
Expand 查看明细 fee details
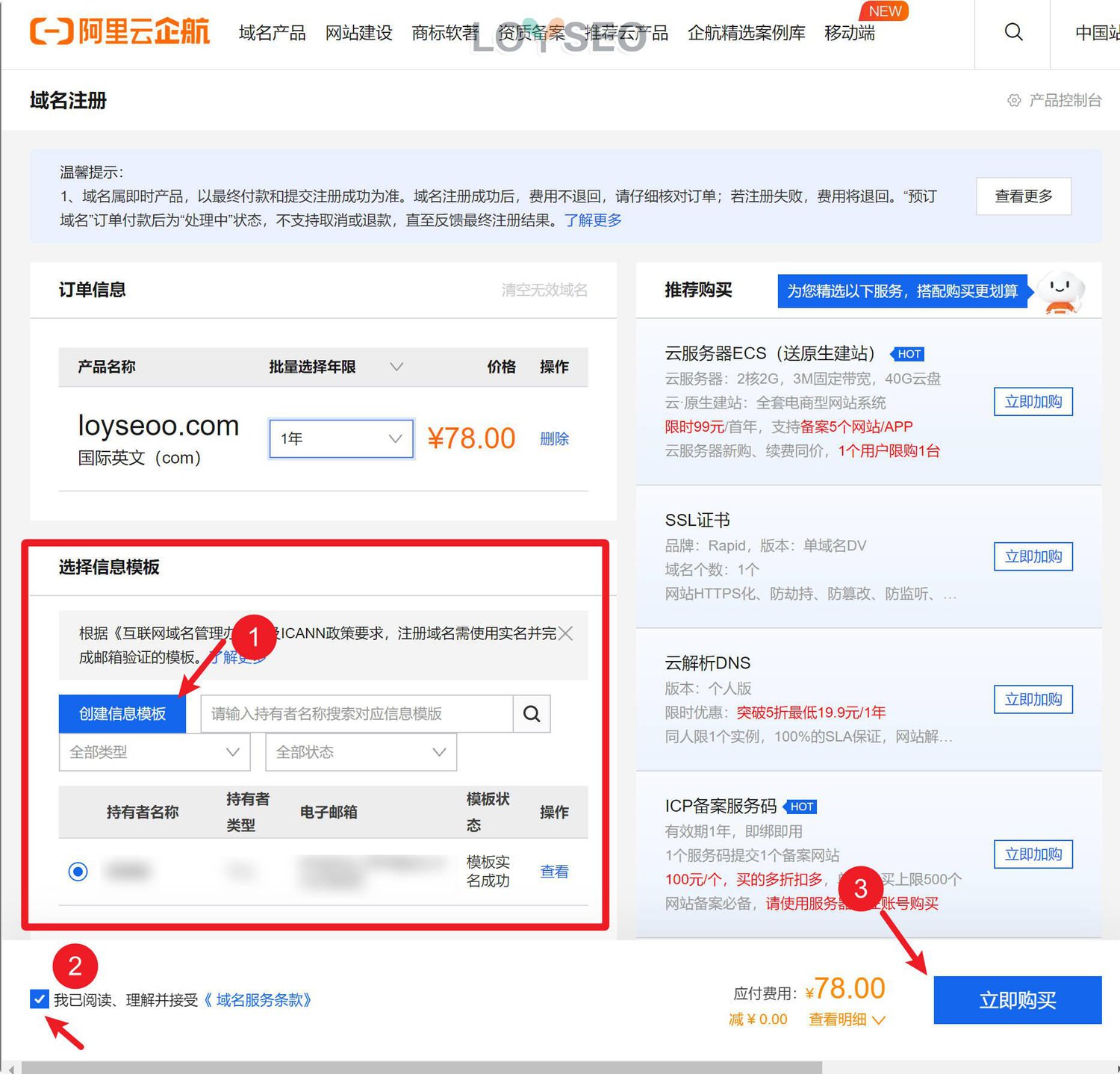coord(847,1019)
